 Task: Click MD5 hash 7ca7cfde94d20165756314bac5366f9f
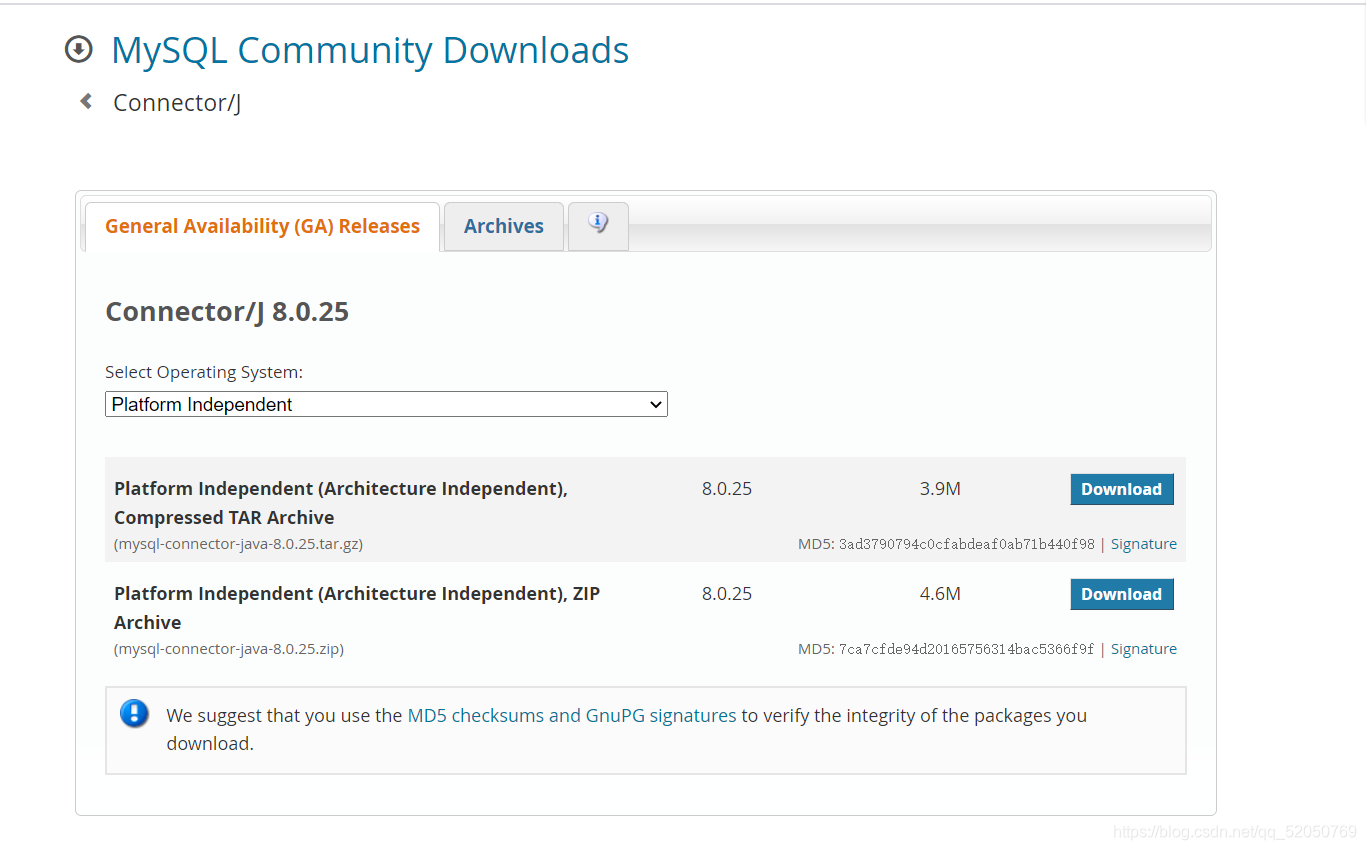point(967,649)
